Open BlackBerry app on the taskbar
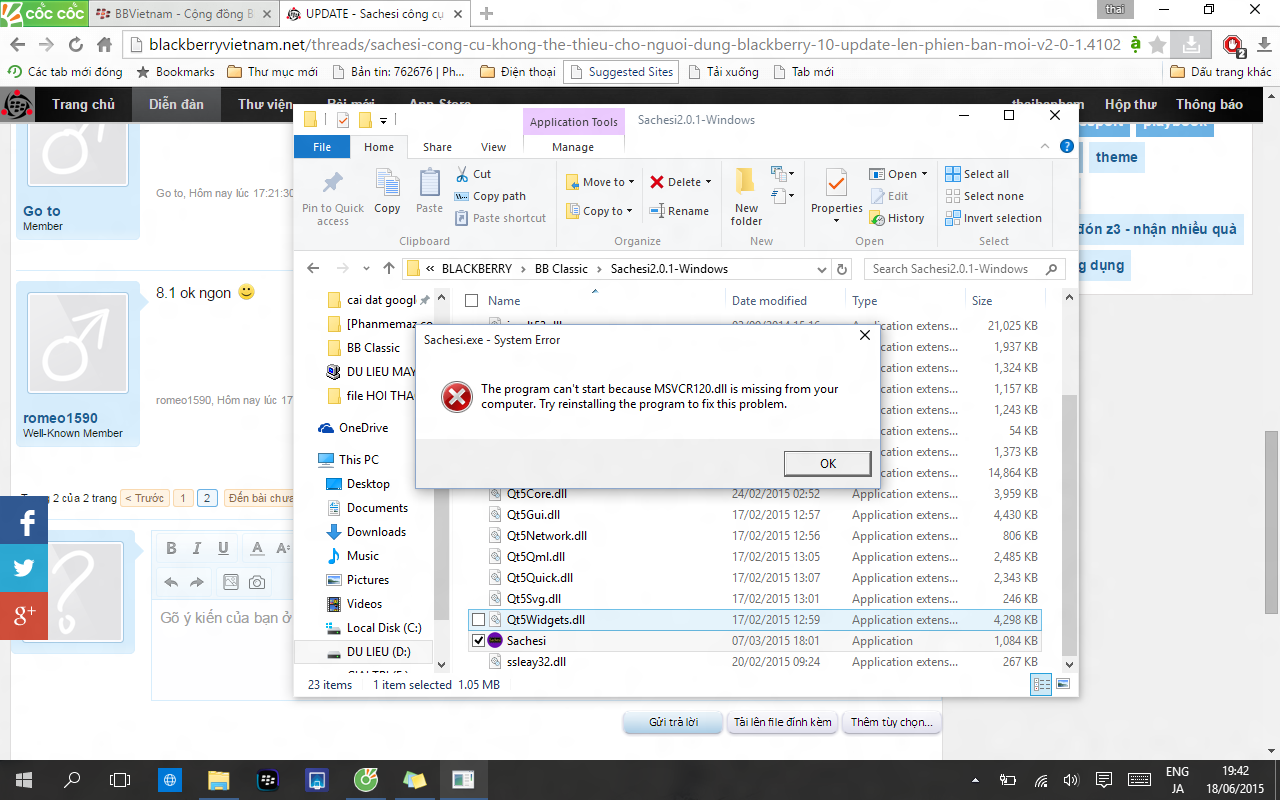Image resolution: width=1280 pixels, height=800 pixels. tap(267, 779)
